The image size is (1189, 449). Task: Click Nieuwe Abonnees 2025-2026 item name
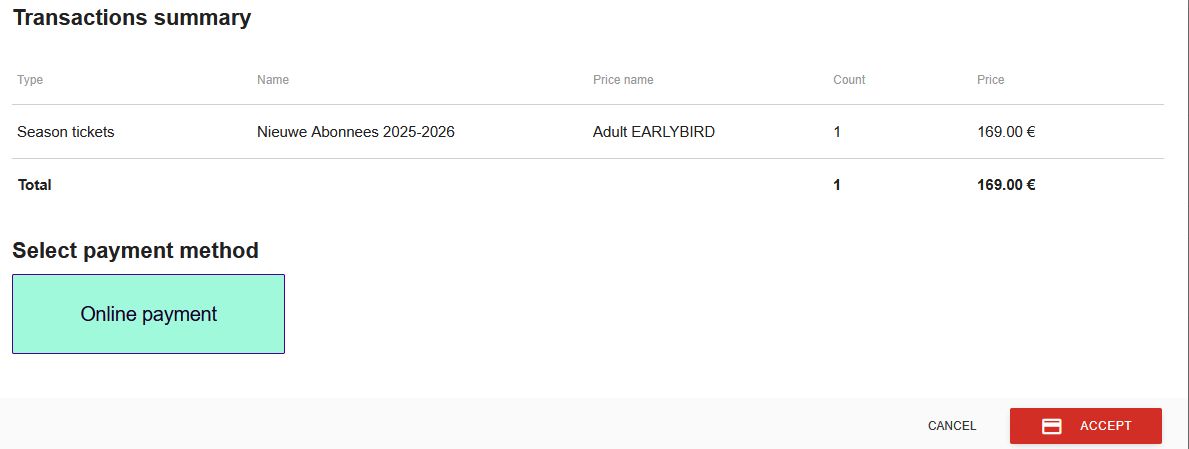pyautogui.click(x=356, y=132)
